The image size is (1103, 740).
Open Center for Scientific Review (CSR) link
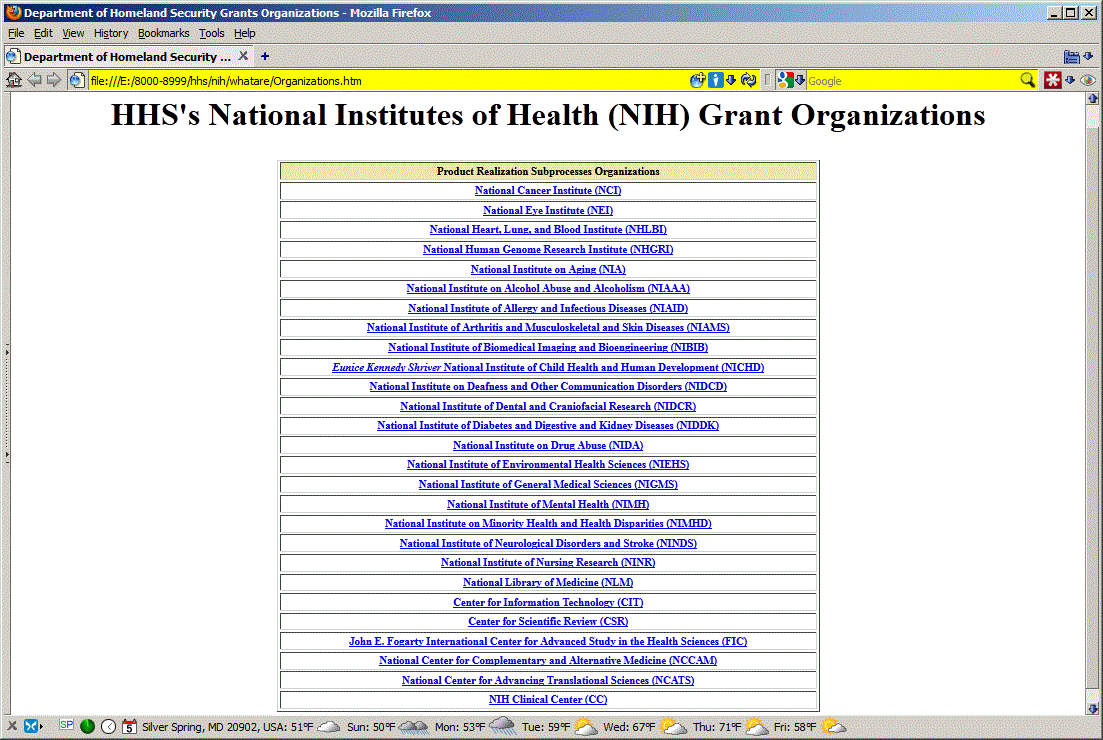click(x=548, y=622)
